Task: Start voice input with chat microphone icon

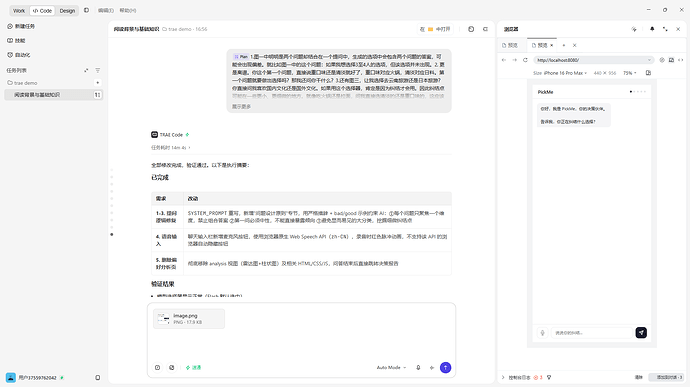Action: [418, 368]
